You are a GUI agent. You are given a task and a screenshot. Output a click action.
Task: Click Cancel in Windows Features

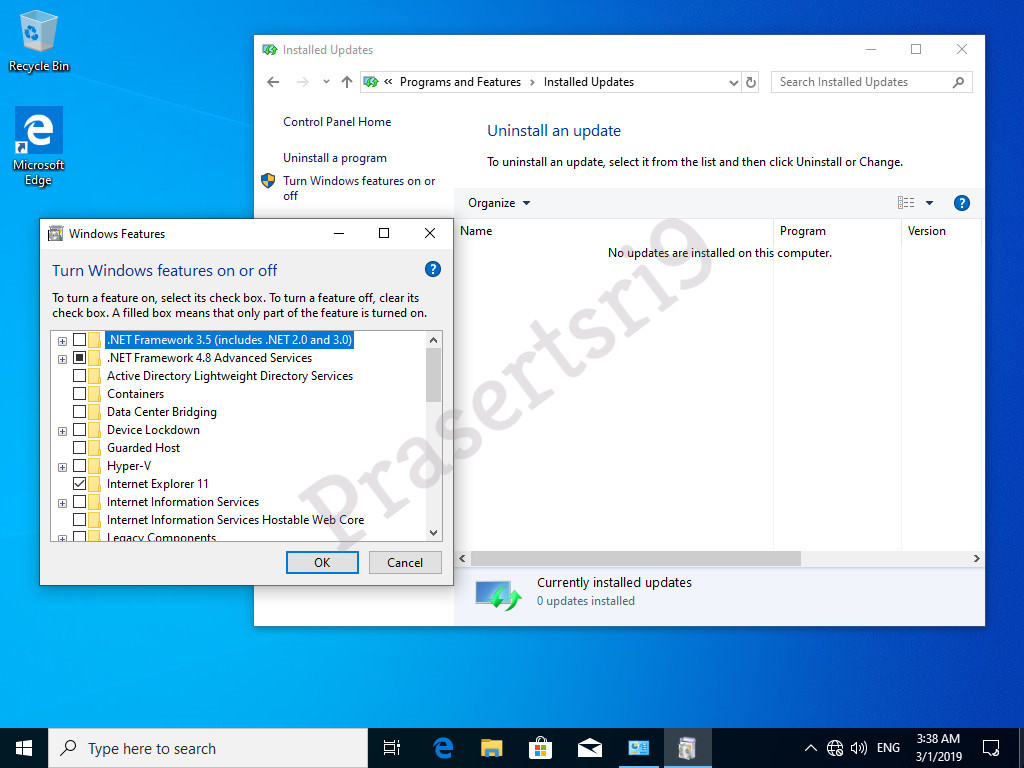pos(405,562)
